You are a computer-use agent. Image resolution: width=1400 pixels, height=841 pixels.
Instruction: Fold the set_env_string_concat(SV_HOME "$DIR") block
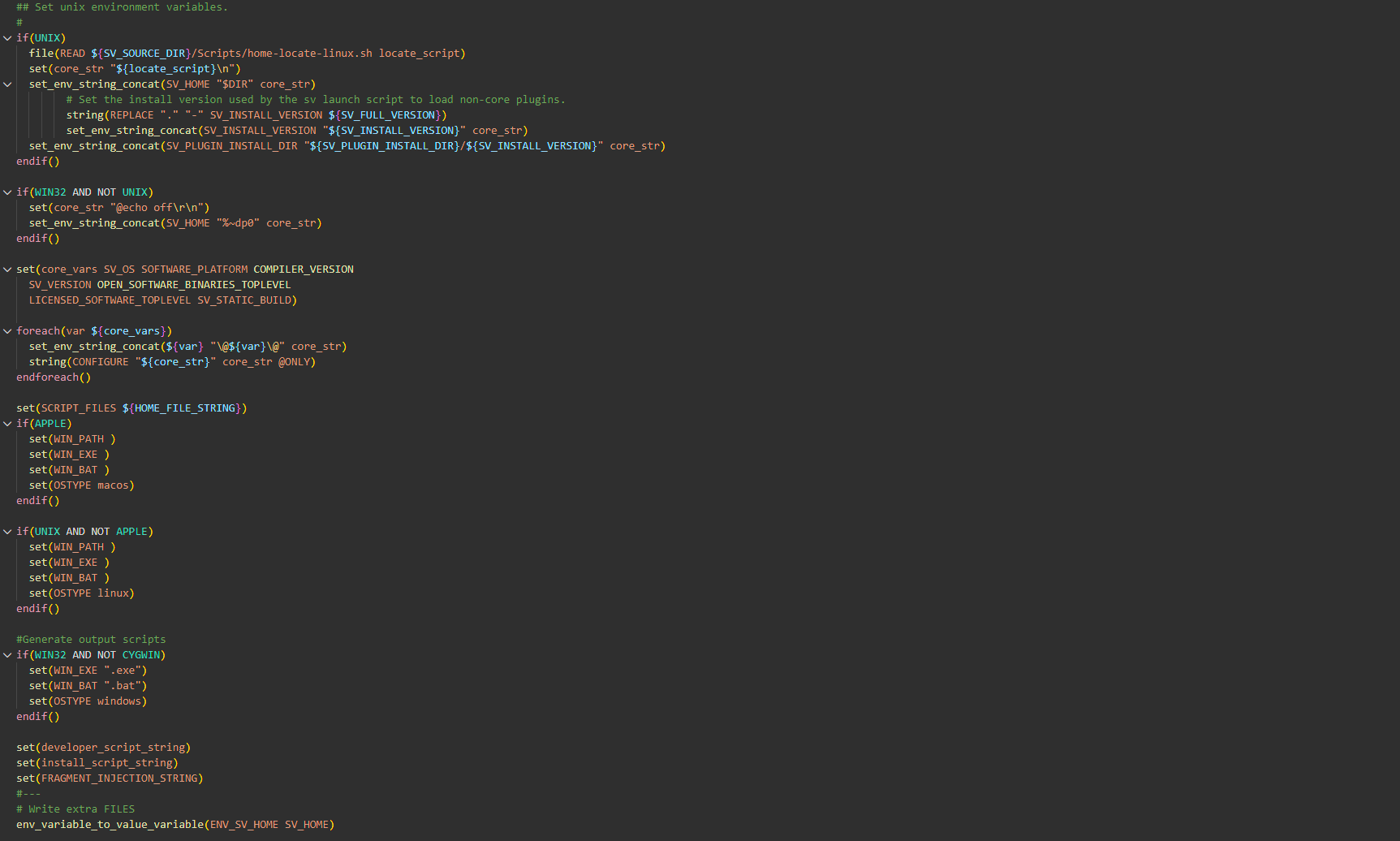(x=7, y=84)
